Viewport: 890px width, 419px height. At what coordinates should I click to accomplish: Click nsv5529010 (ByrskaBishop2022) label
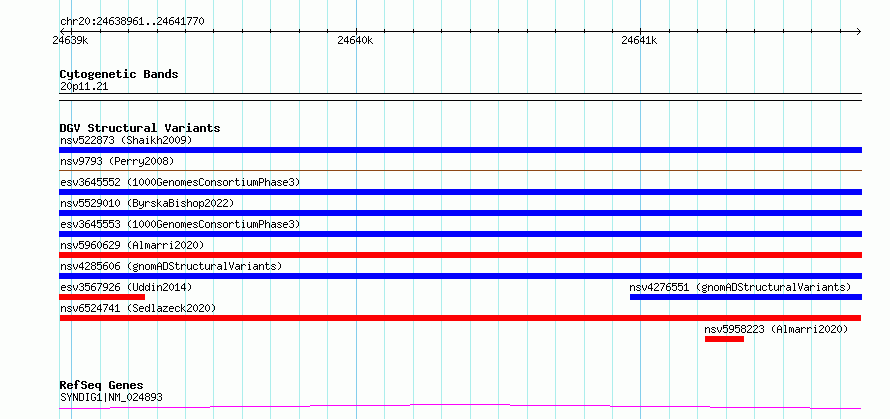click(147, 203)
